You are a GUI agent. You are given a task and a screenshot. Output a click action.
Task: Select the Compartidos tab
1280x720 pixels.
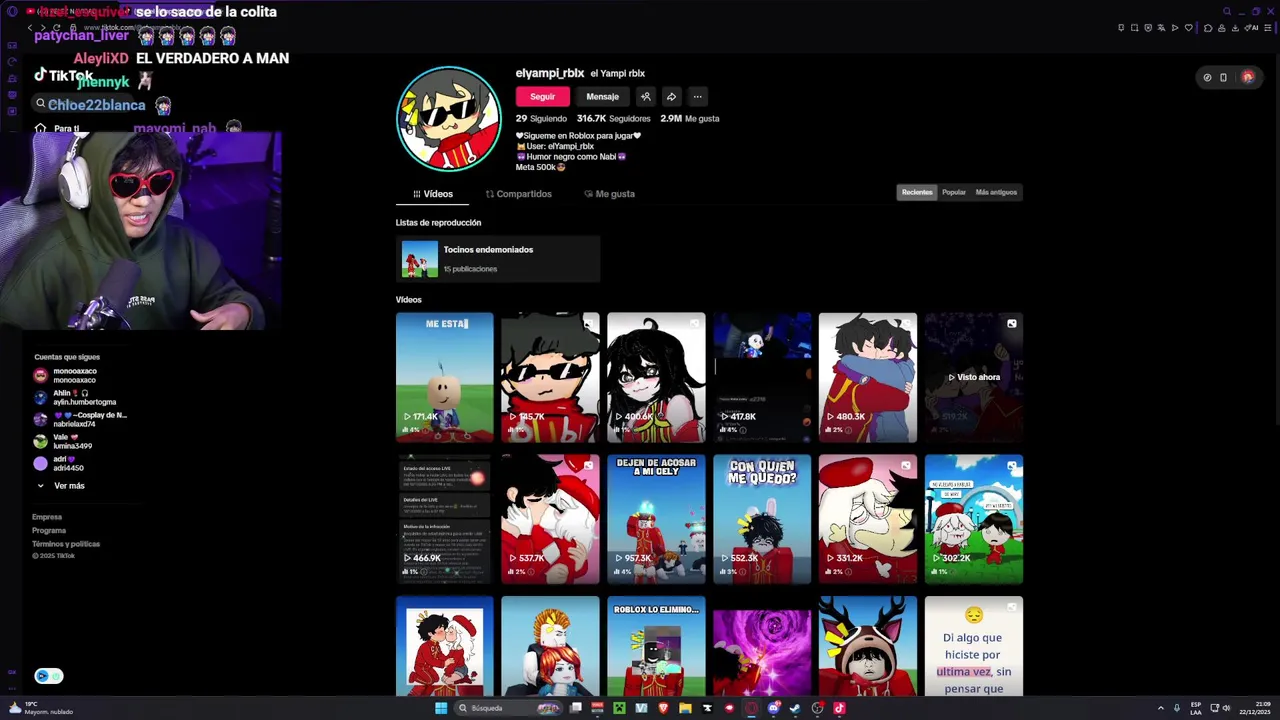[x=518, y=194]
